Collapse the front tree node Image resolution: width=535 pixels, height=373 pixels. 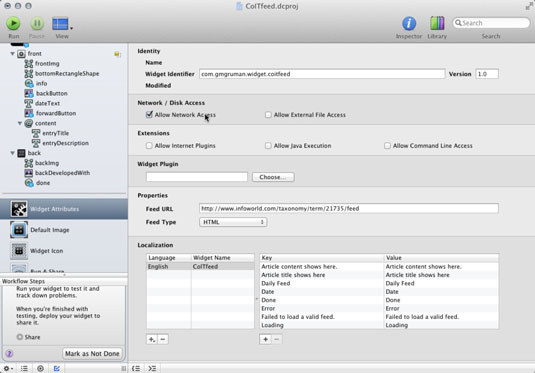pos(13,54)
